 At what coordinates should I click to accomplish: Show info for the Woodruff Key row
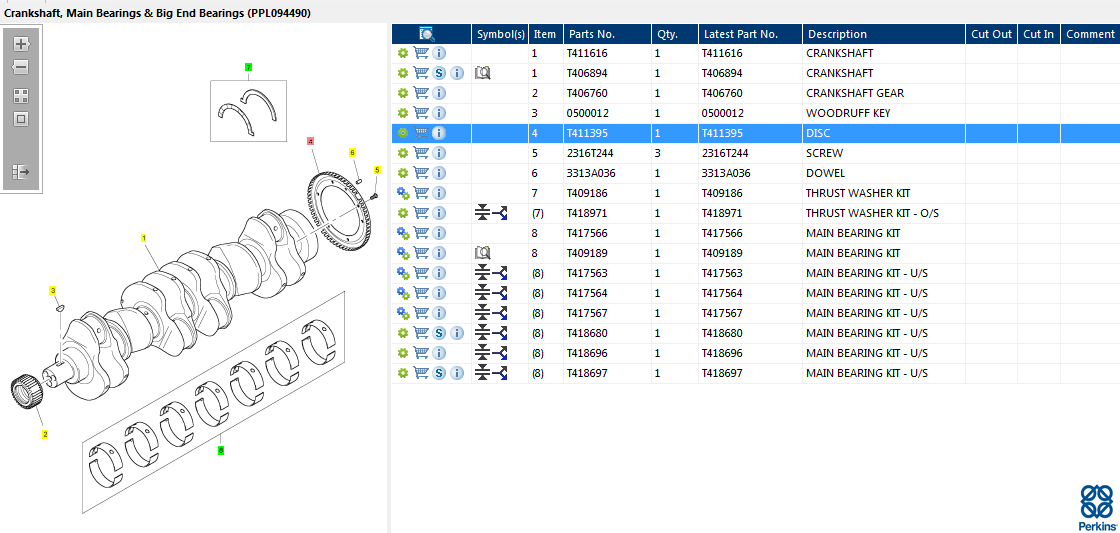(x=439, y=113)
